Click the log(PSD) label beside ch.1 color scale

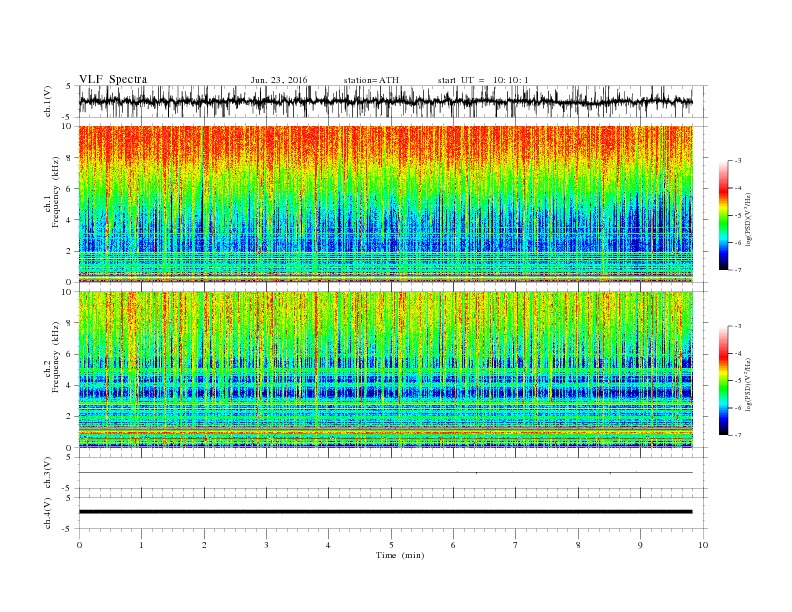(x=749, y=219)
